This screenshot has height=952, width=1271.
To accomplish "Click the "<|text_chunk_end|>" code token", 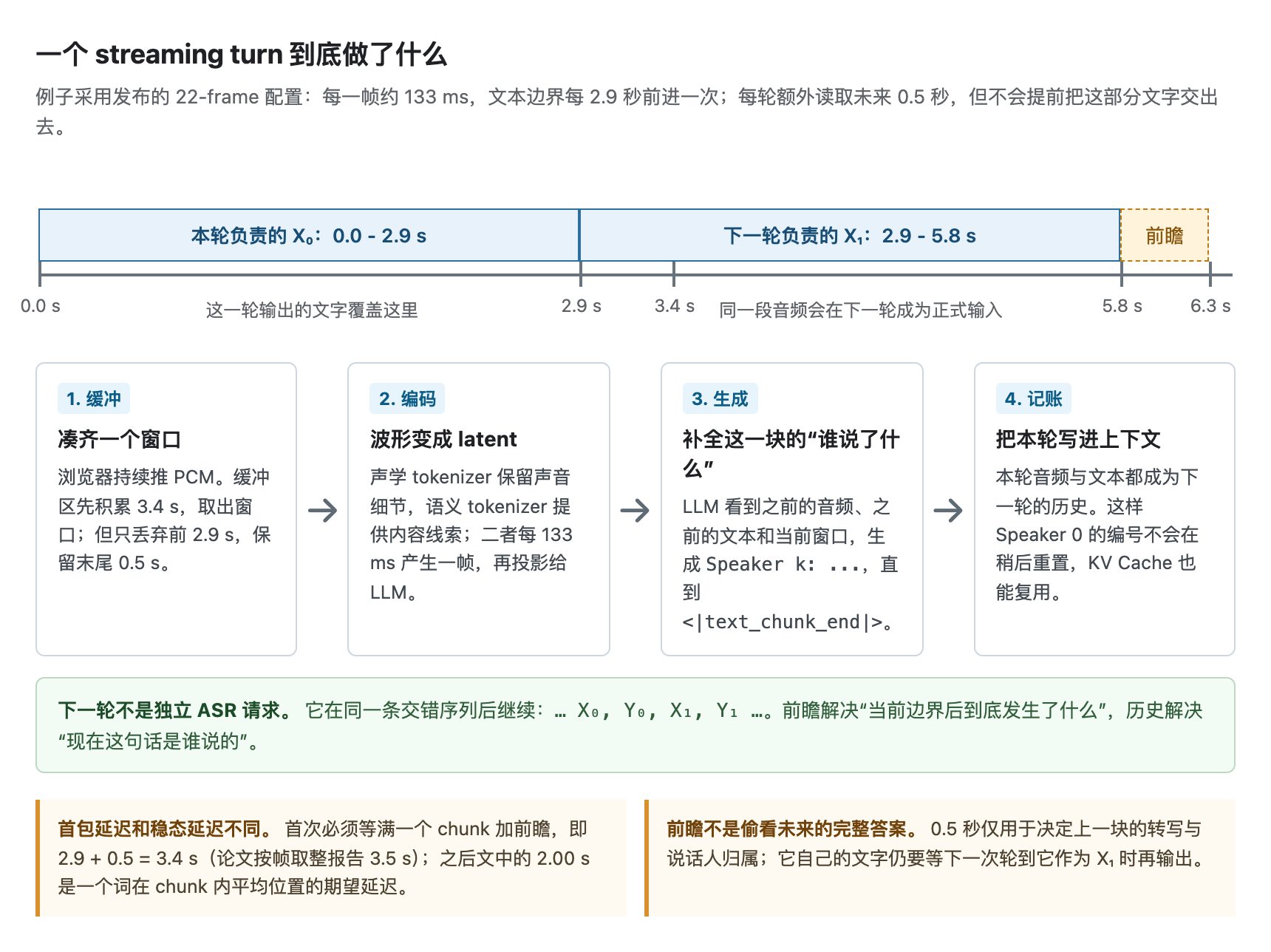I will coord(783,622).
